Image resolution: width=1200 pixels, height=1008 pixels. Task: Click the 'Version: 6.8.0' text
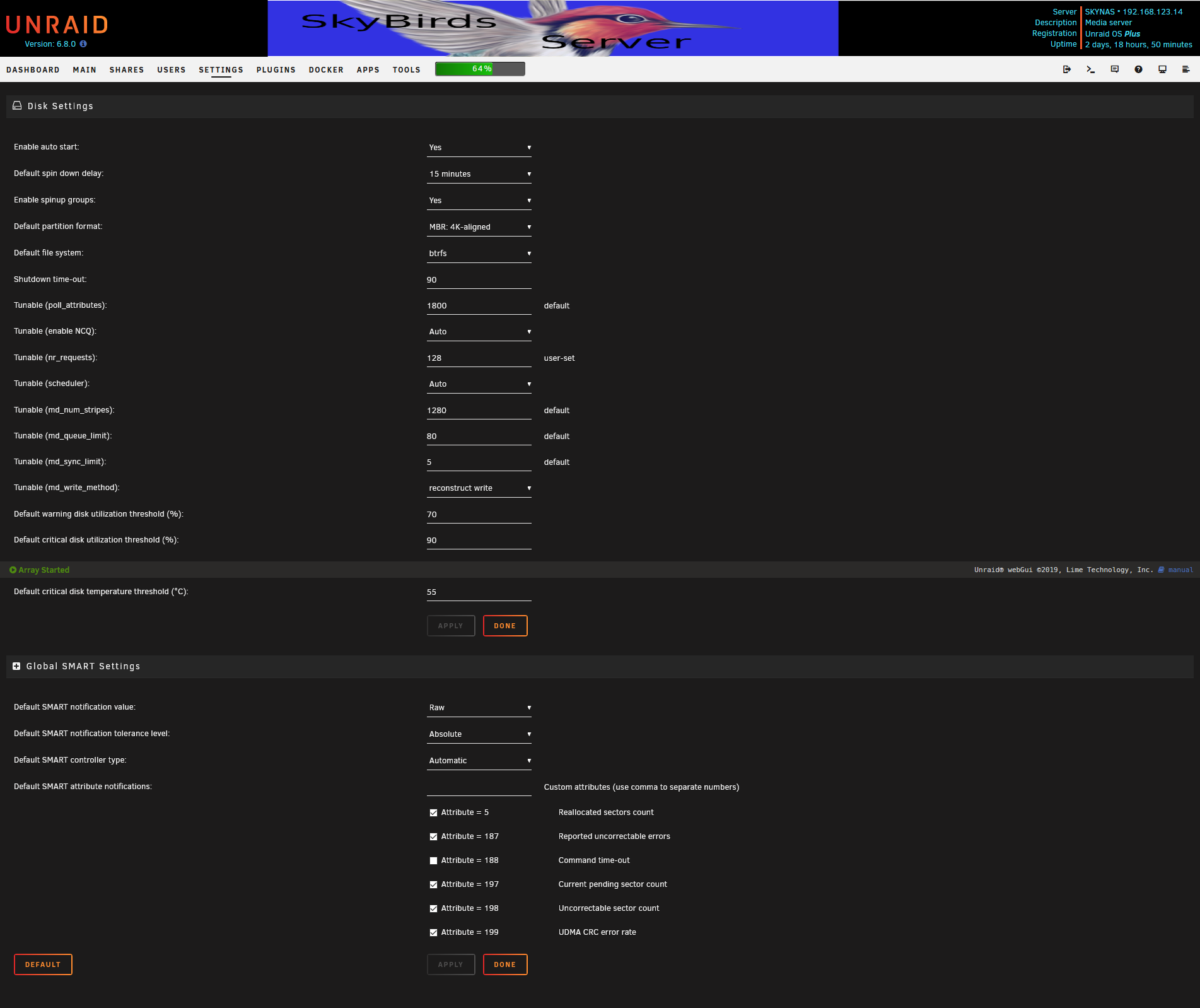[x=50, y=44]
